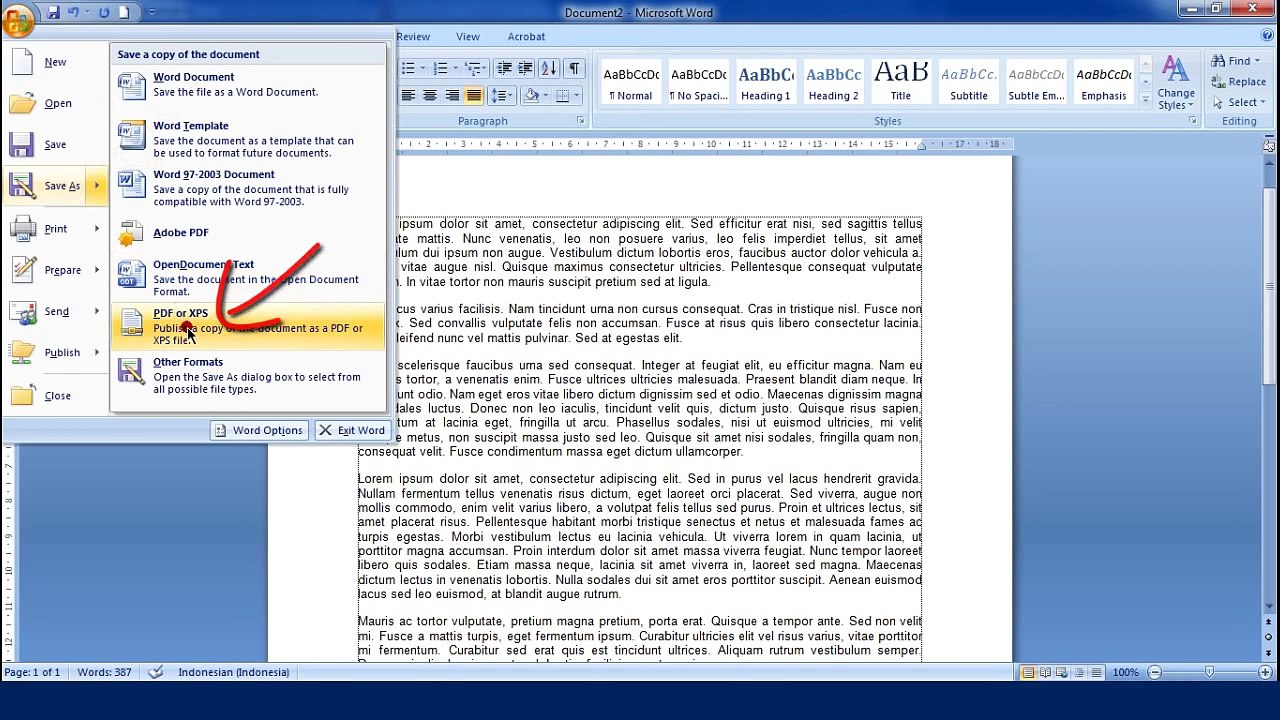1280x720 pixels.
Task: Toggle Justify alignment button
Action: pyautogui.click(x=474, y=96)
